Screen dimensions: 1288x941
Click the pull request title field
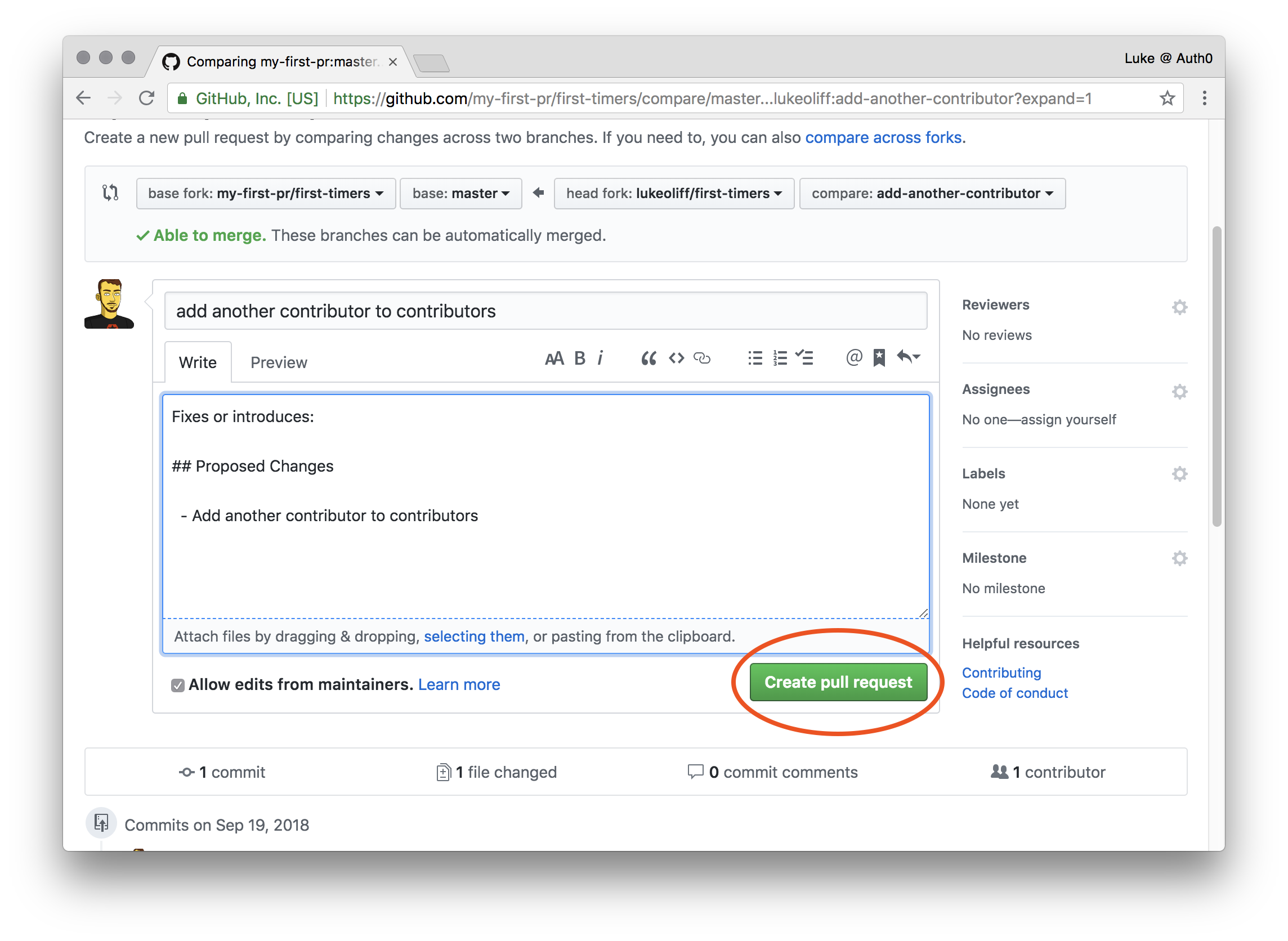(545, 312)
